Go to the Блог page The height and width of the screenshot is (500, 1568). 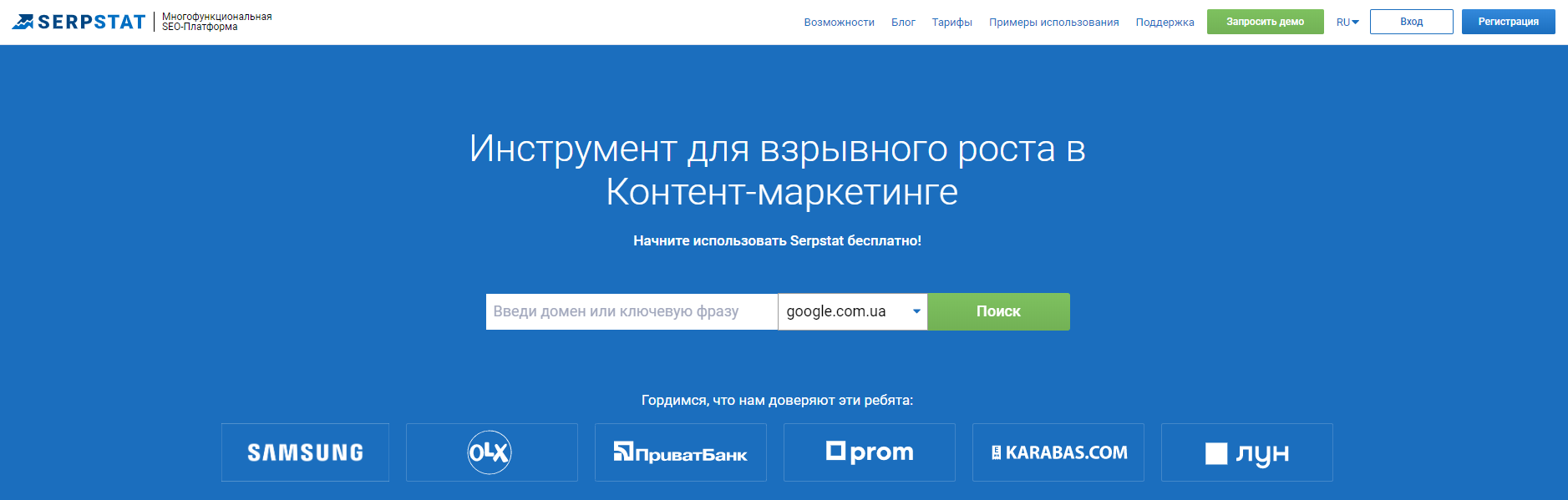point(903,23)
